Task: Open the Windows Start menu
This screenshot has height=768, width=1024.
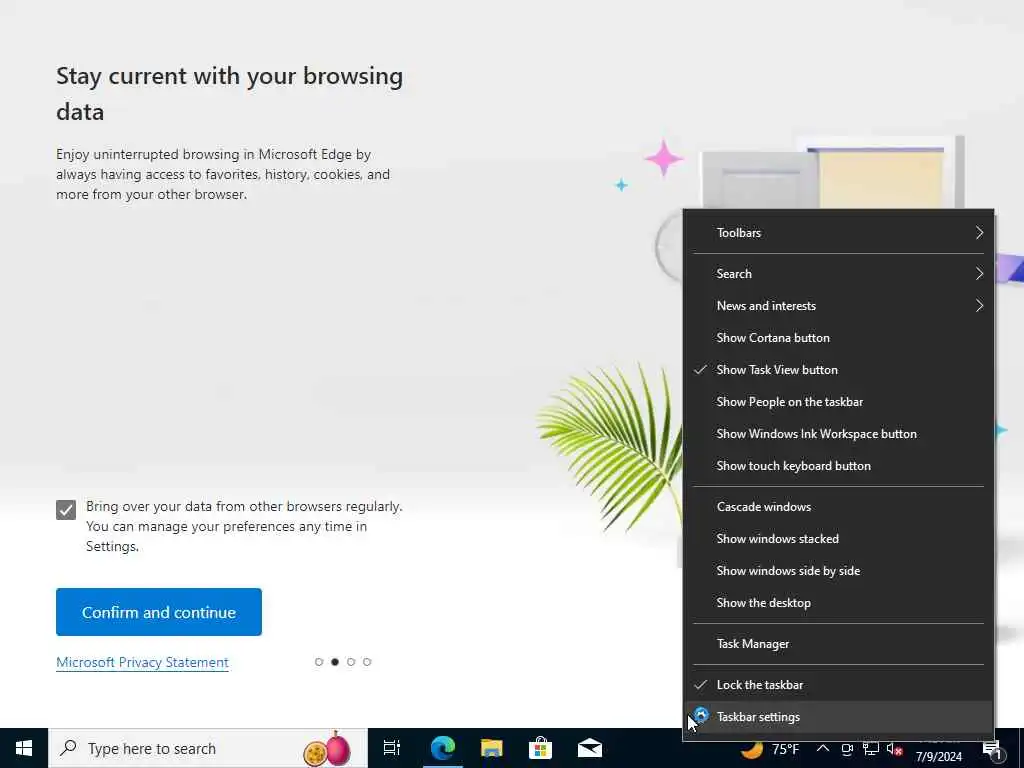Action: (24, 748)
